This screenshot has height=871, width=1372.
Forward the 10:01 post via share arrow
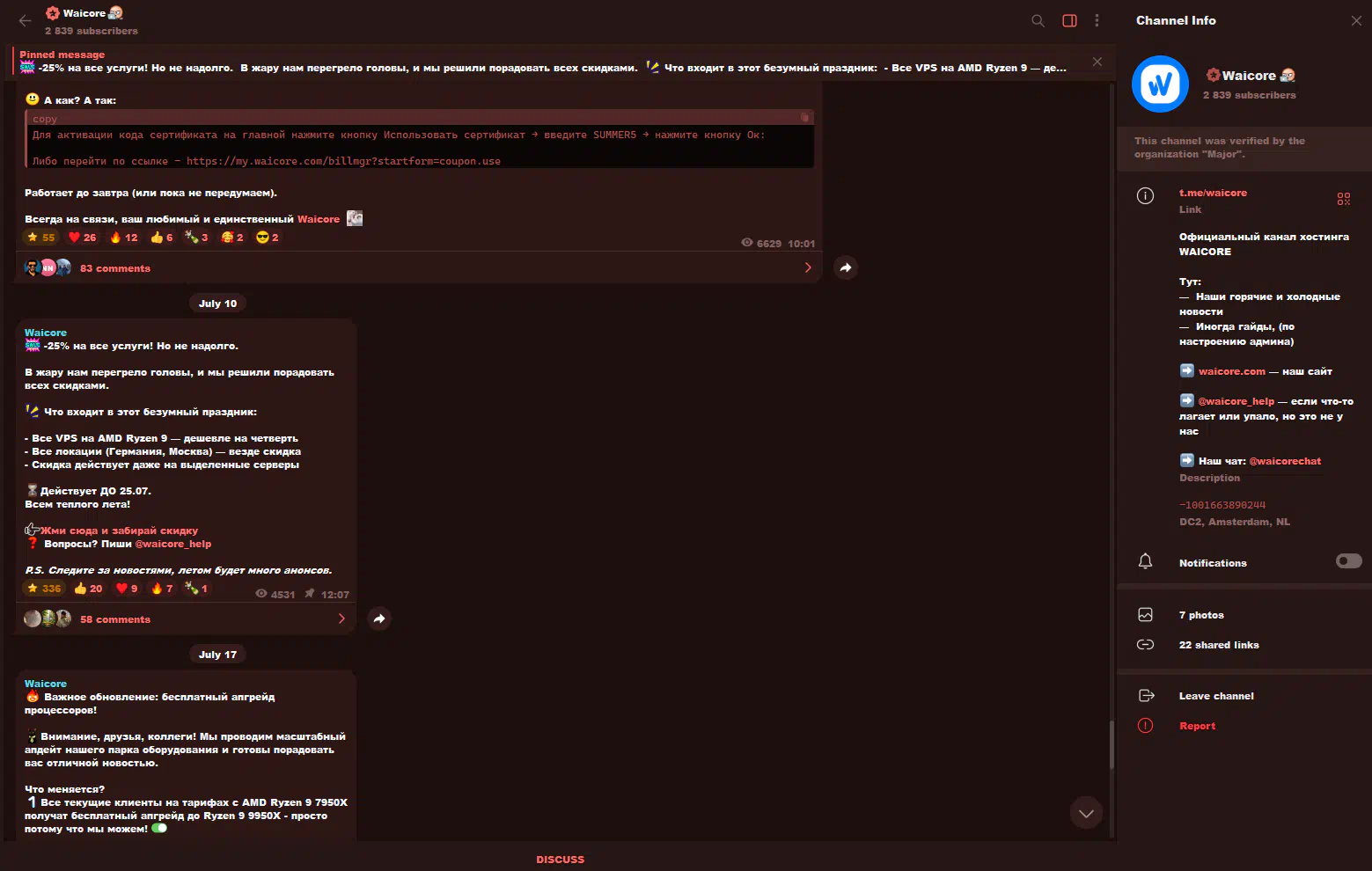845,267
